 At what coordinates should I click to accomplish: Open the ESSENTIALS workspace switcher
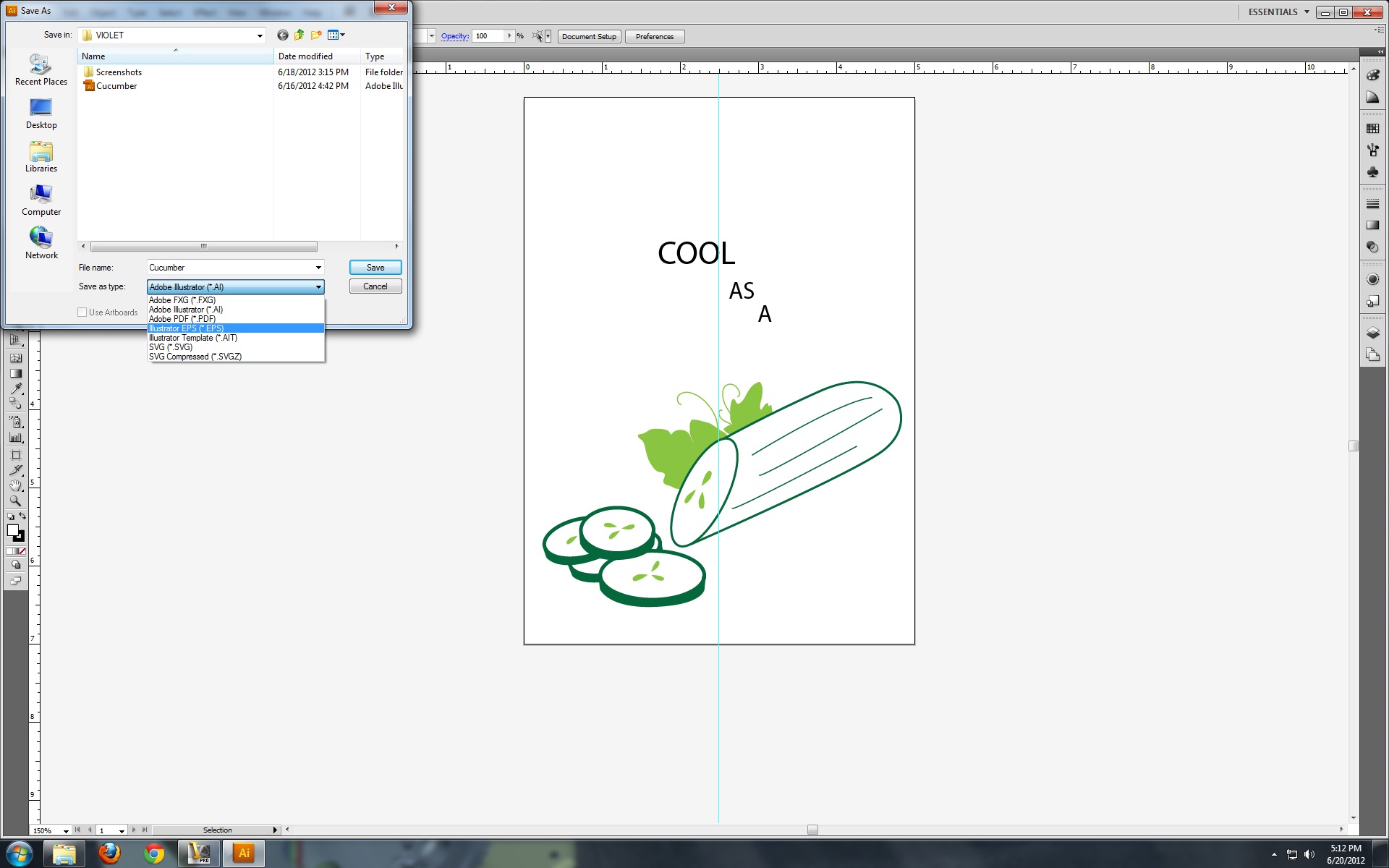coord(1278,12)
